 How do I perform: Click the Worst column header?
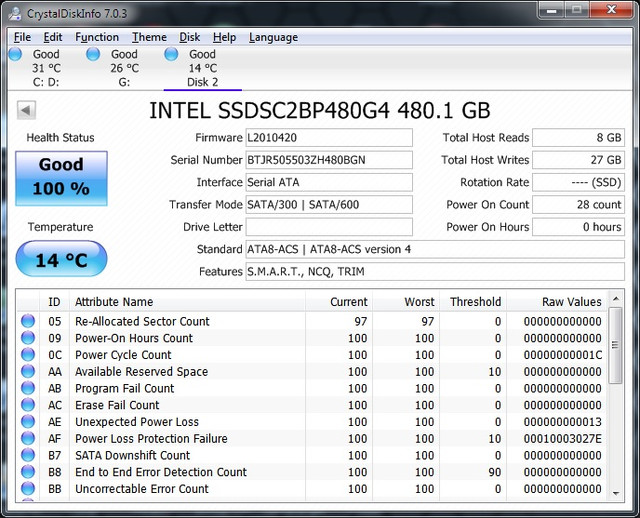(x=406, y=302)
